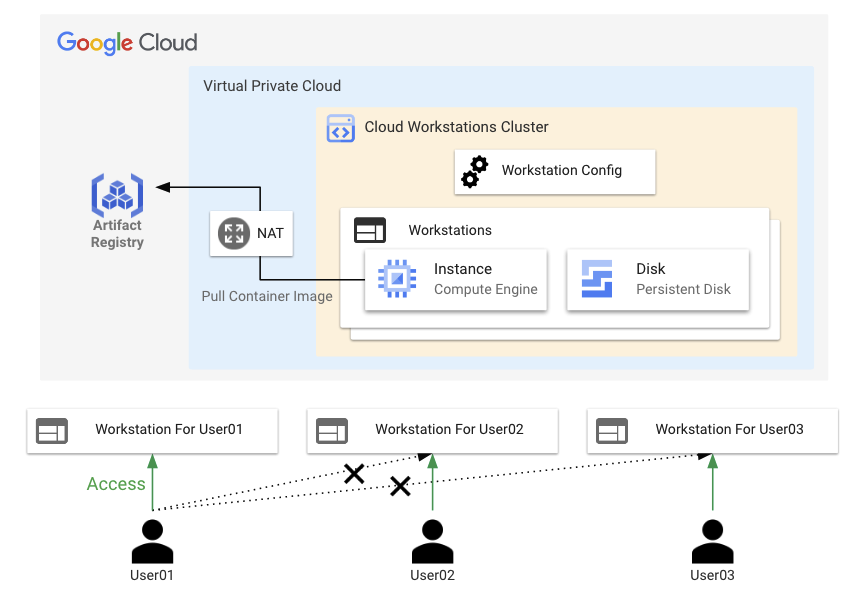Click the Cloud Workstations Cluster title
Image resolution: width=867 pixels, height=600 pixels.
pyautogui.click(x=456, y=127)
